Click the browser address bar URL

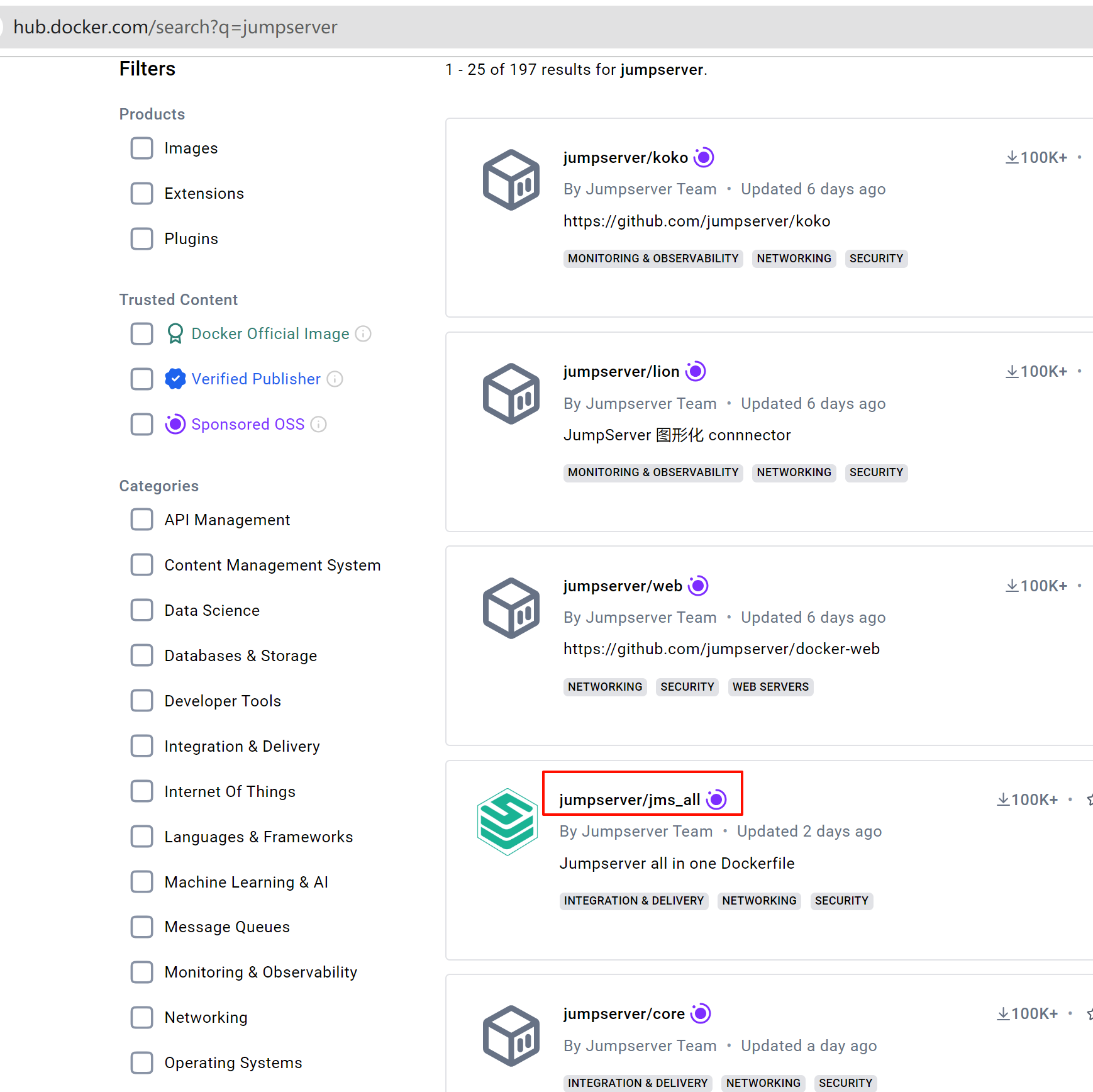click(175, 27)
